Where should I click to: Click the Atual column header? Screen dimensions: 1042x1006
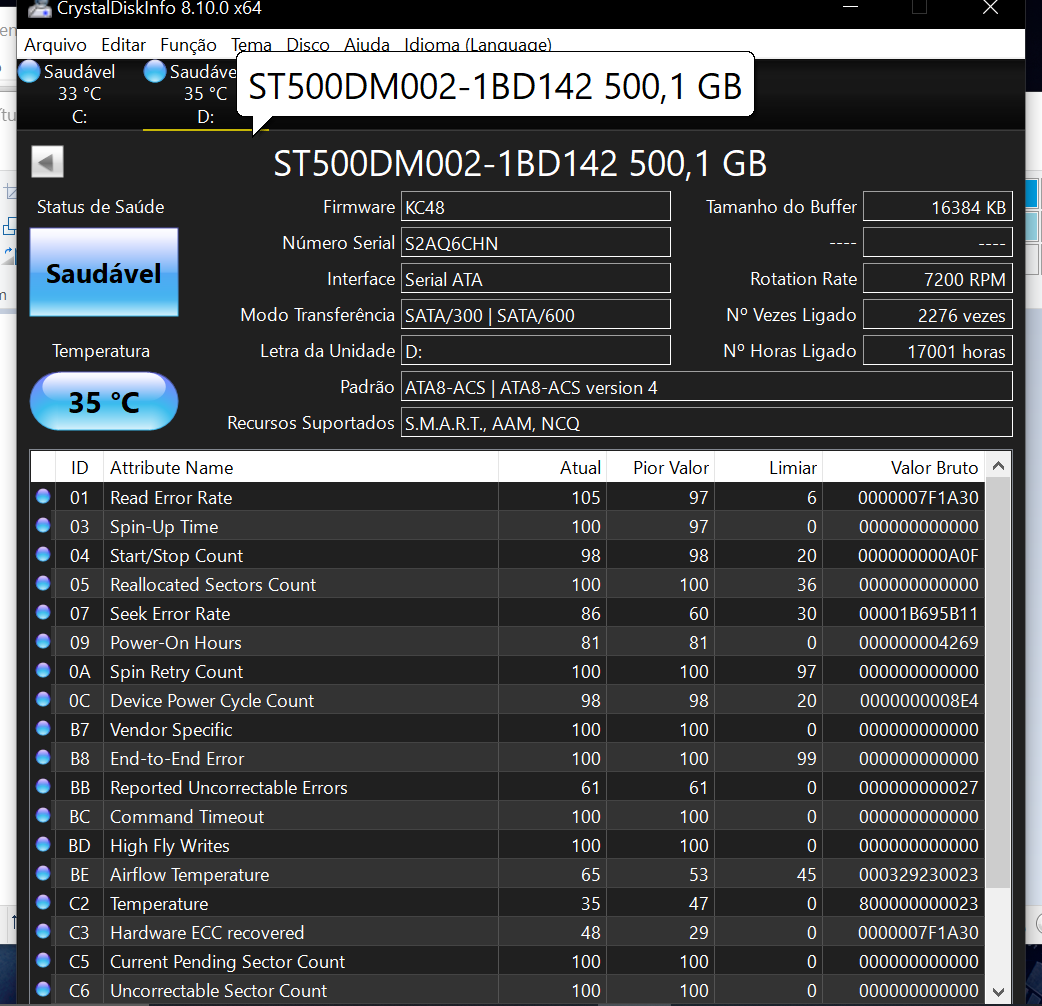552,467
